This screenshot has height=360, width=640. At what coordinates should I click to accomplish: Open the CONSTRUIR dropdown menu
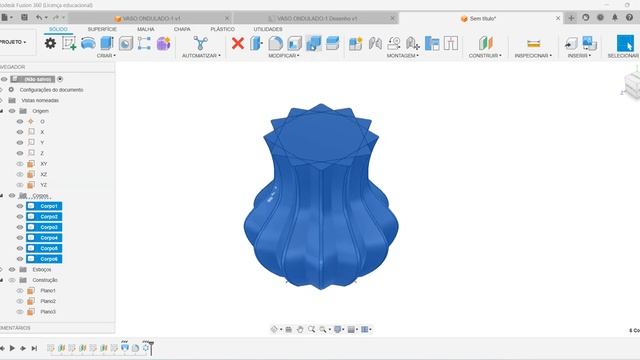(x=485, y=56)
